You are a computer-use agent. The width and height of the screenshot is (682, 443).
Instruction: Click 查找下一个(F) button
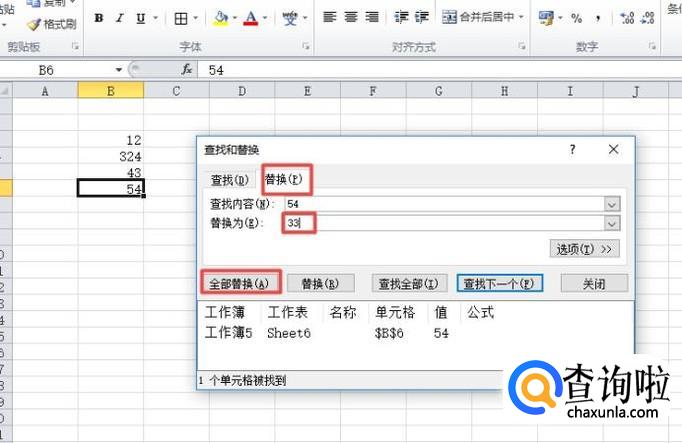[499, 283]
